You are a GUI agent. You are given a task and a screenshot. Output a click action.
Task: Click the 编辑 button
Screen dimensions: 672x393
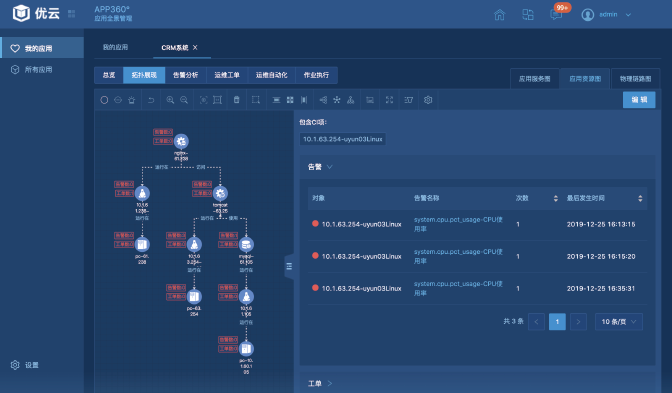pos(639,99)
